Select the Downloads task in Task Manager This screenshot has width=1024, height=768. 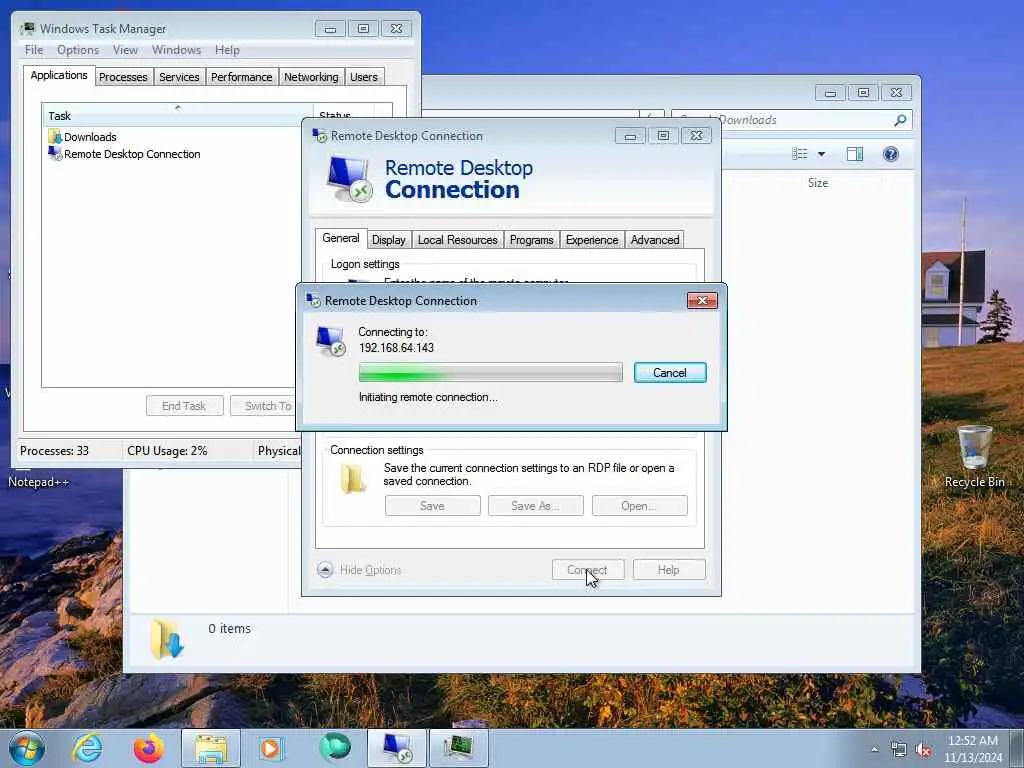(90, 137)
